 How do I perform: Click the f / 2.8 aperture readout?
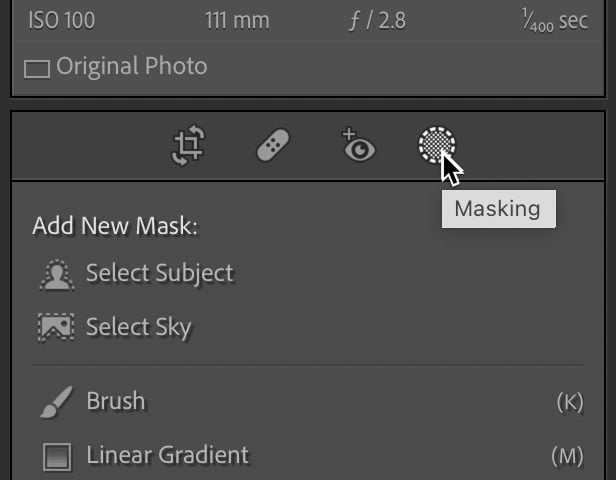(377, 20)
